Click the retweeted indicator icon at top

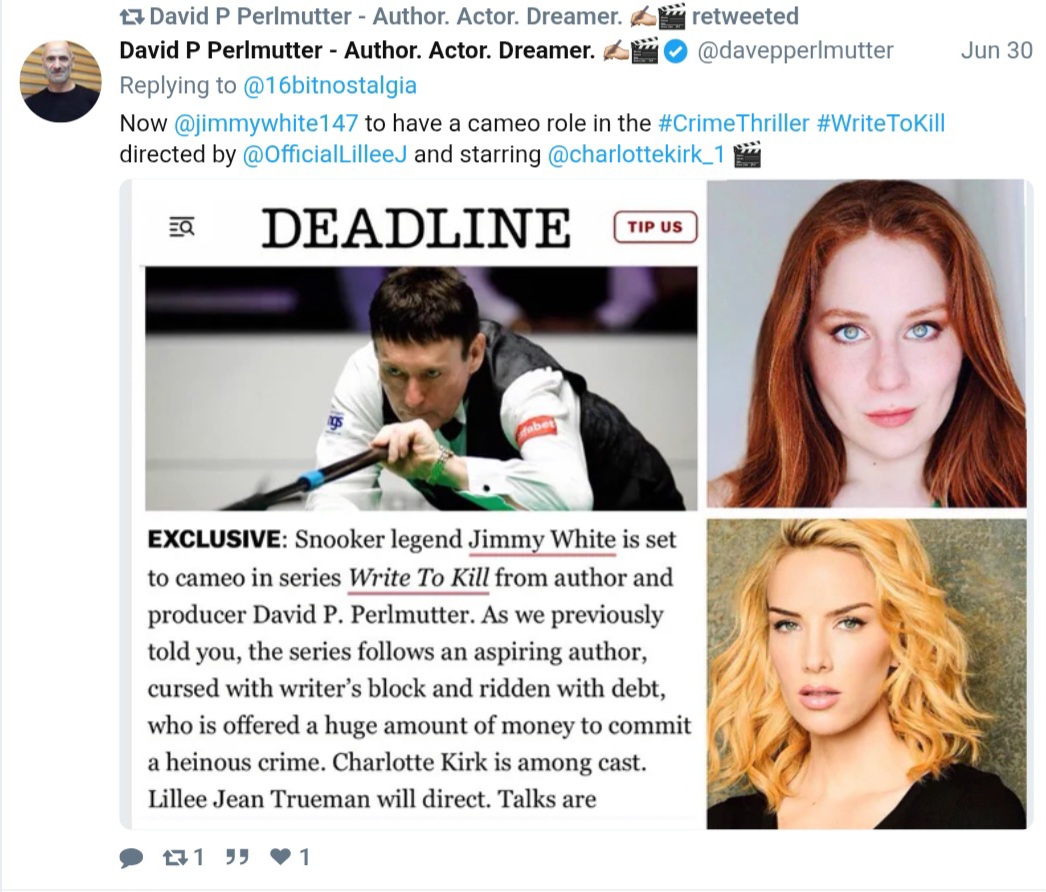pyautogui.click(x=131, y=17)
